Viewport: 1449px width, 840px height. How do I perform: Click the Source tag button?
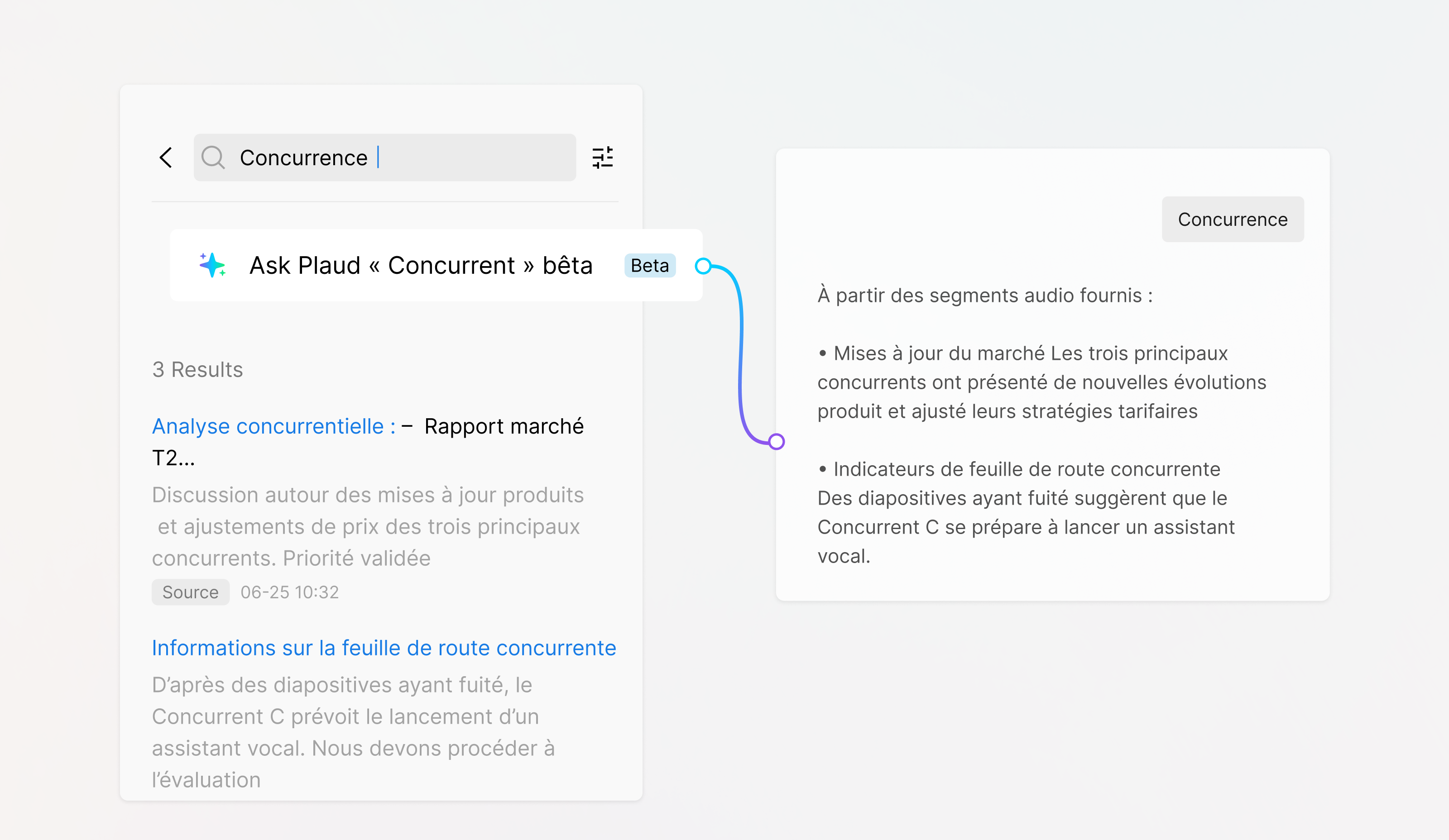pos(190,592)
